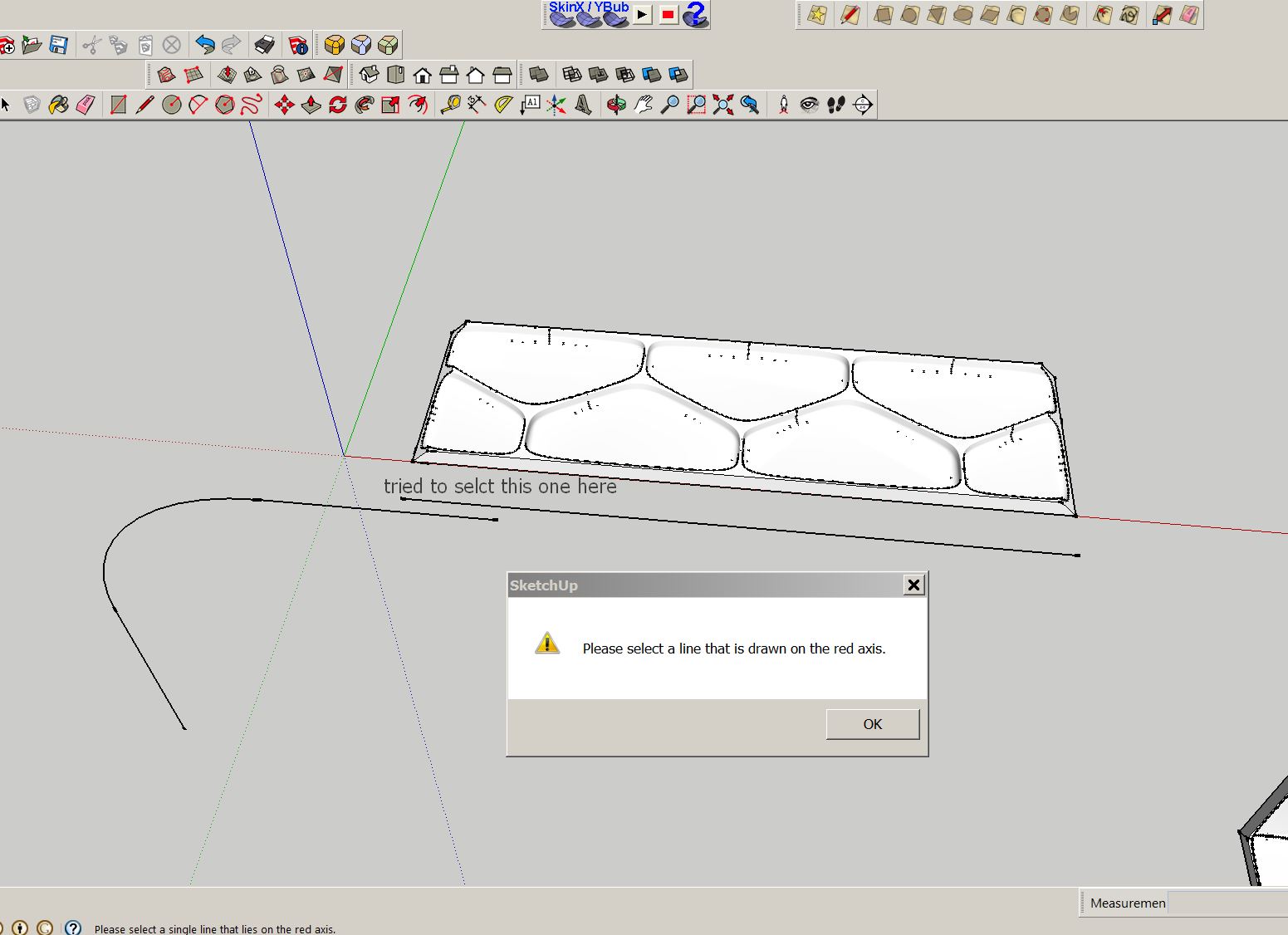
Task: Select the Position Camera tool
Action: pos(783,105)
